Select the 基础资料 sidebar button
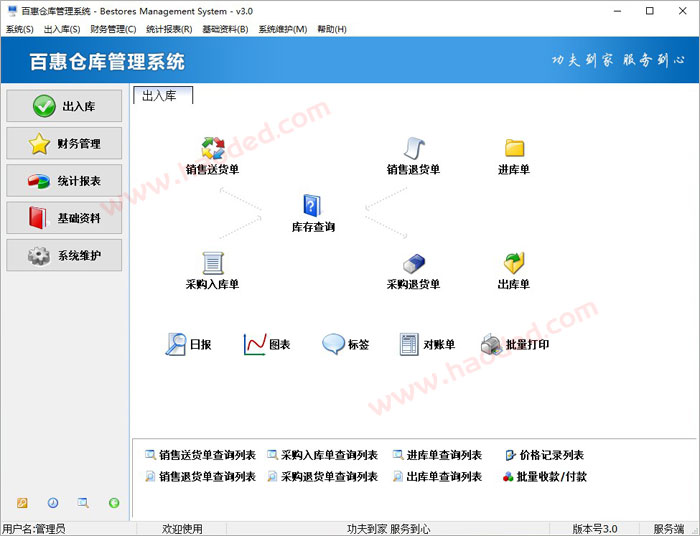700x536 pixels. click(64, 218)
